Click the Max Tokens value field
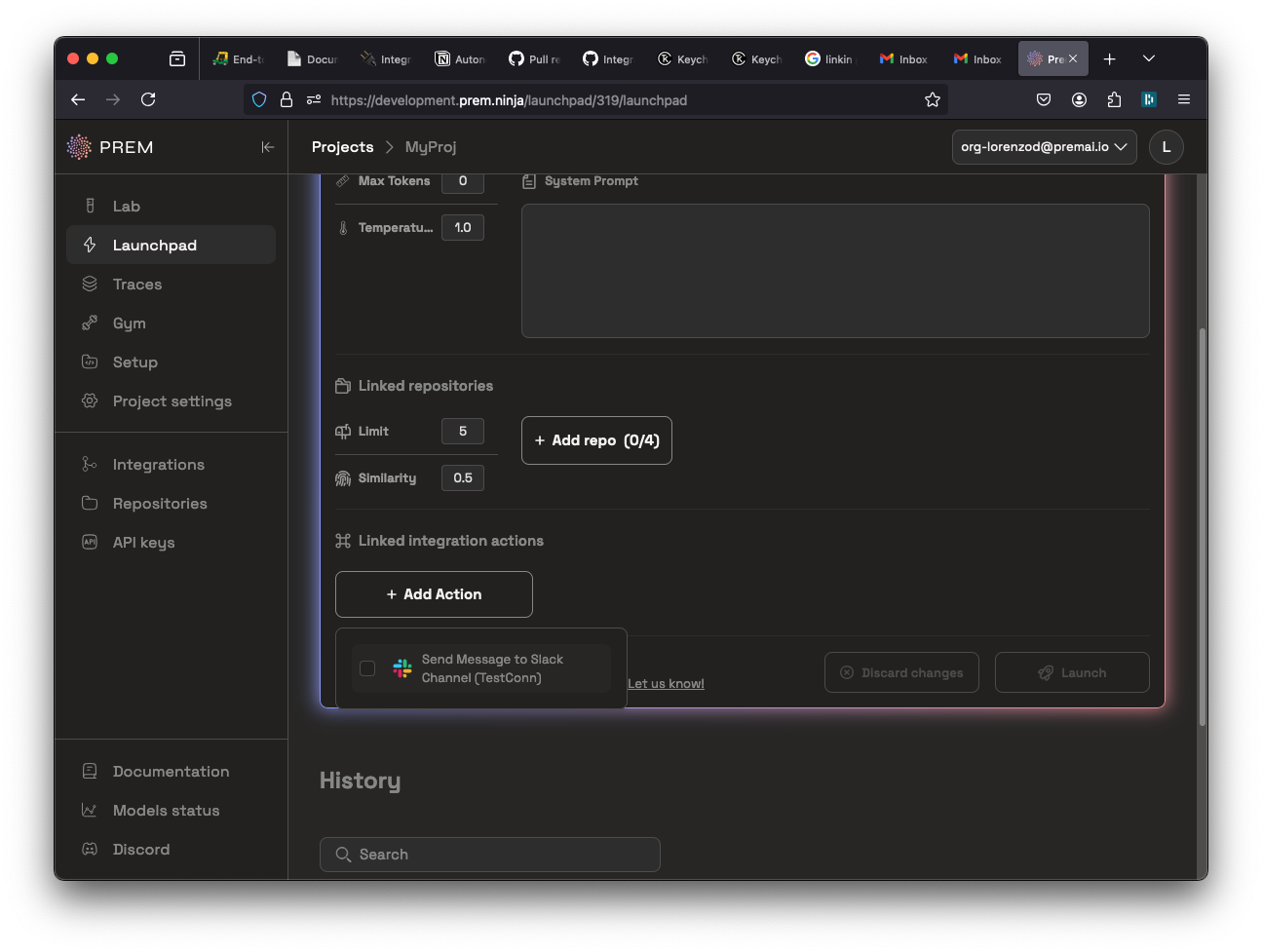The height and width of the screenshot is (952, 1262). 463,181
